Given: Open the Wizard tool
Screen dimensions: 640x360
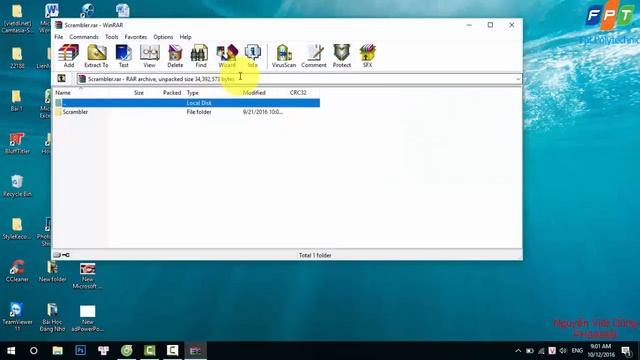Looking at the screenshot, I should coord(227,56).
